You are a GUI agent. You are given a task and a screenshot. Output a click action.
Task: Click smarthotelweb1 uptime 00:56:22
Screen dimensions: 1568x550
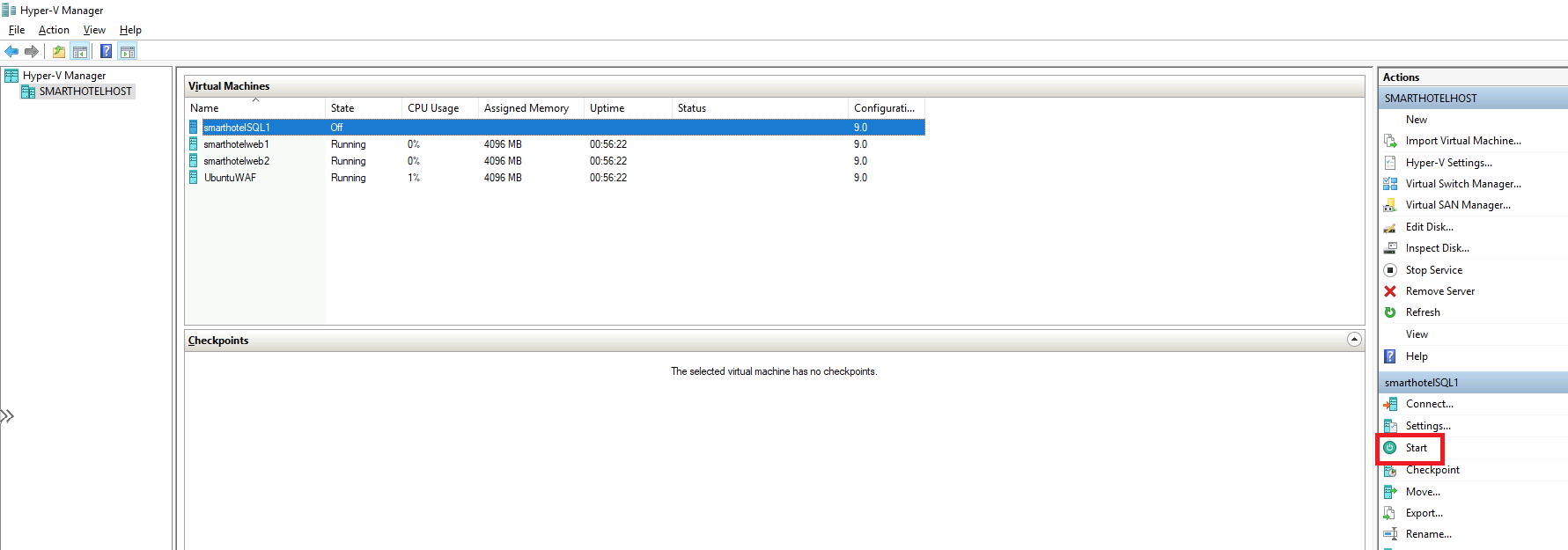point(608,144)
